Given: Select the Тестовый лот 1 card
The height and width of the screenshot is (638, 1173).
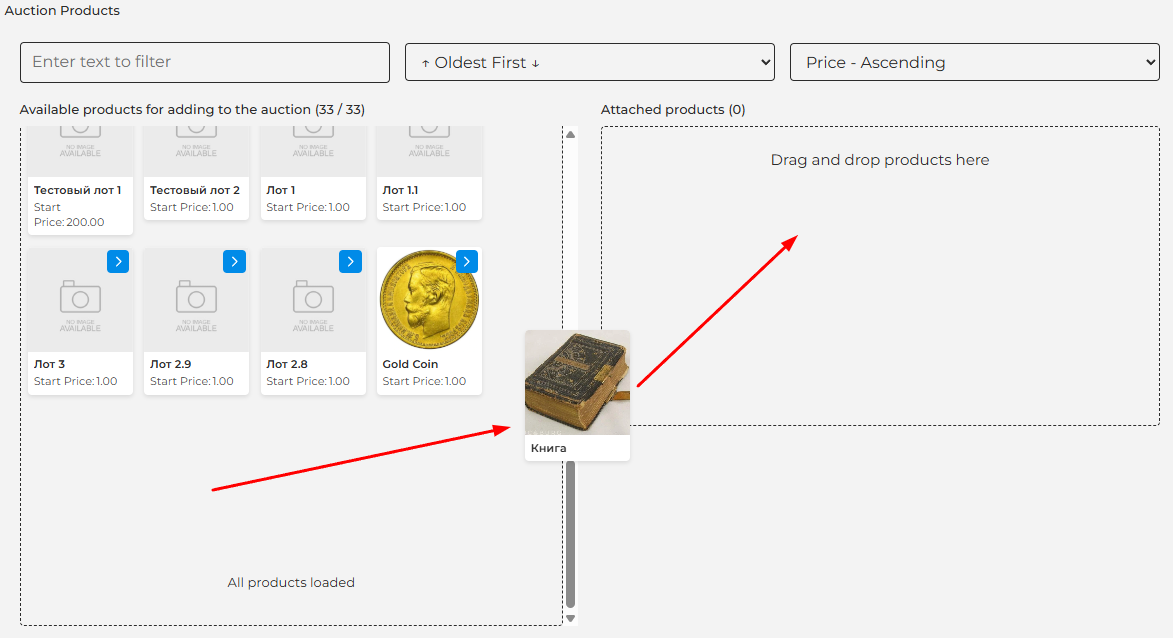Looking at the screenshot, I should 80,190.
